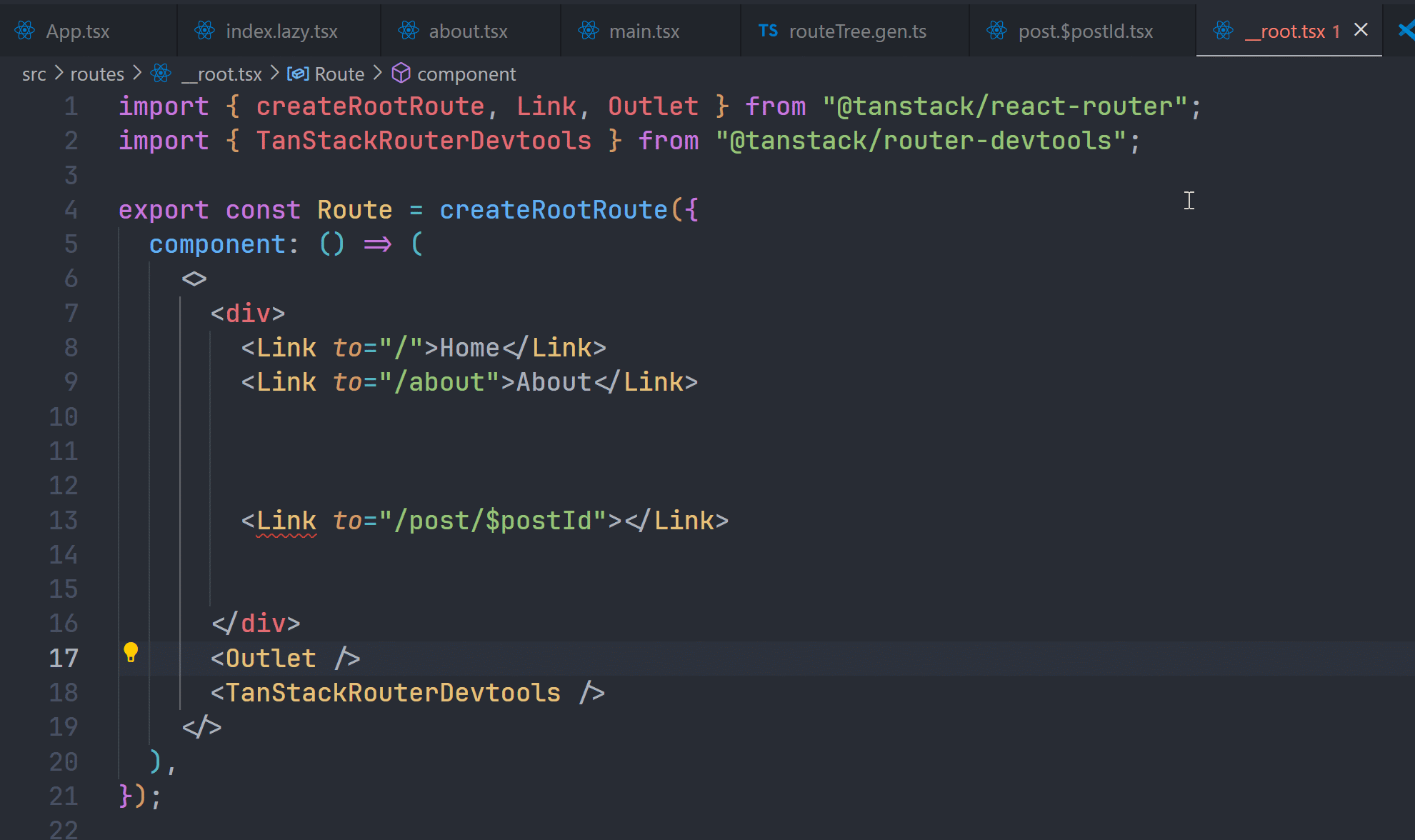Expand the src breadcrumb segment

tap(34, 74)
